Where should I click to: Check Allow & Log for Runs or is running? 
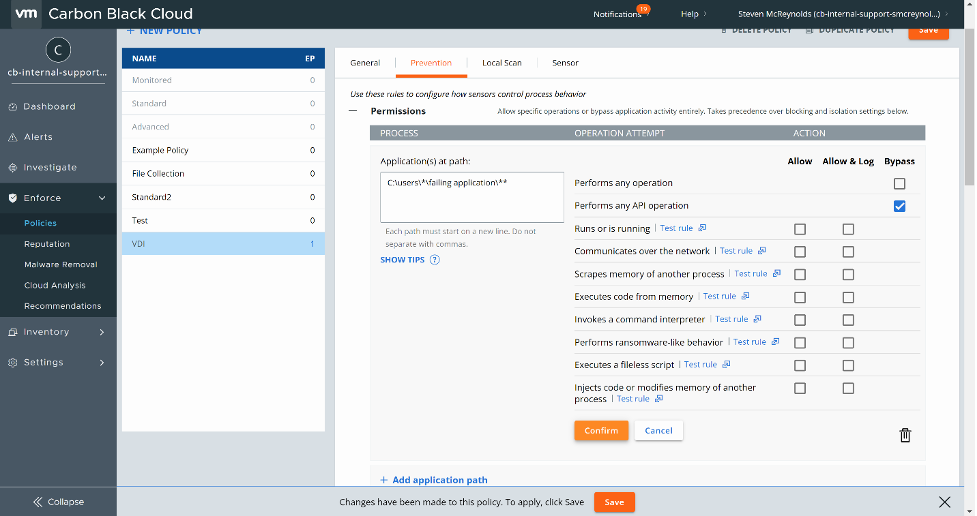click(848, 229)
